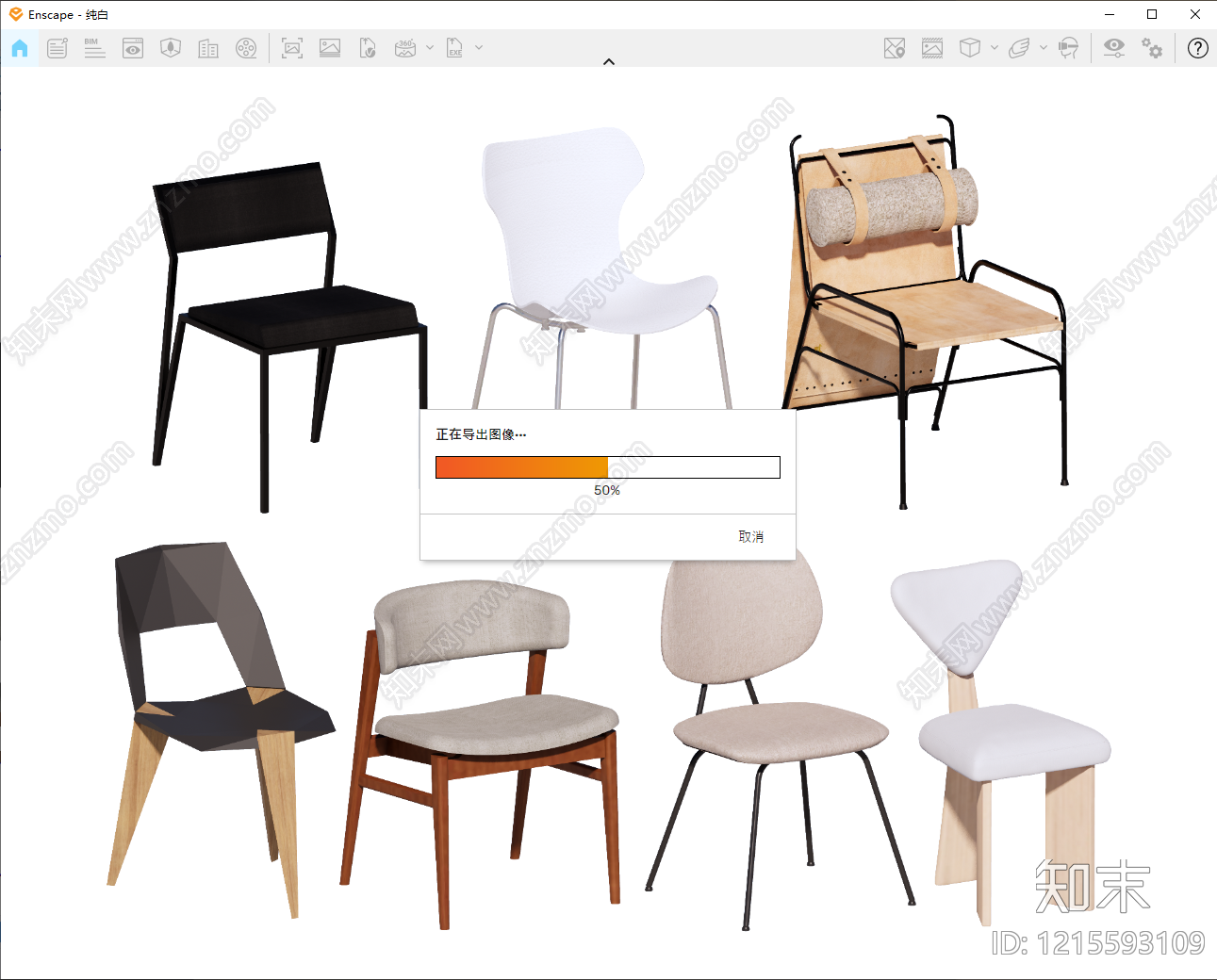Open the help question mark icon
This screenshot has width=1217, height=980.
click(x=1198, y=48)
